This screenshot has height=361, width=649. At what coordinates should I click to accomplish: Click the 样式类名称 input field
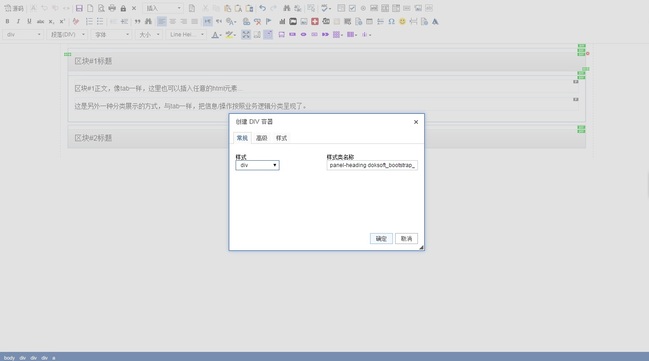372,165
